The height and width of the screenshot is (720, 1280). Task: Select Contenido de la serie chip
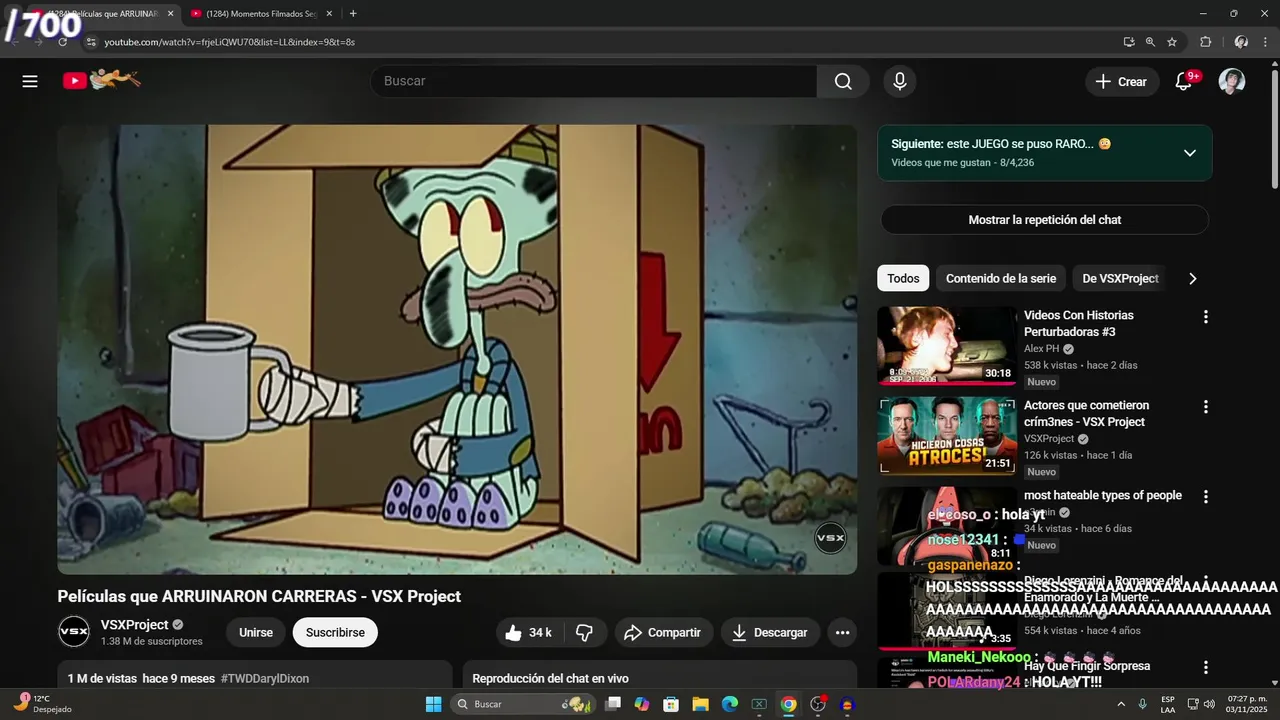pos(1001,279)
